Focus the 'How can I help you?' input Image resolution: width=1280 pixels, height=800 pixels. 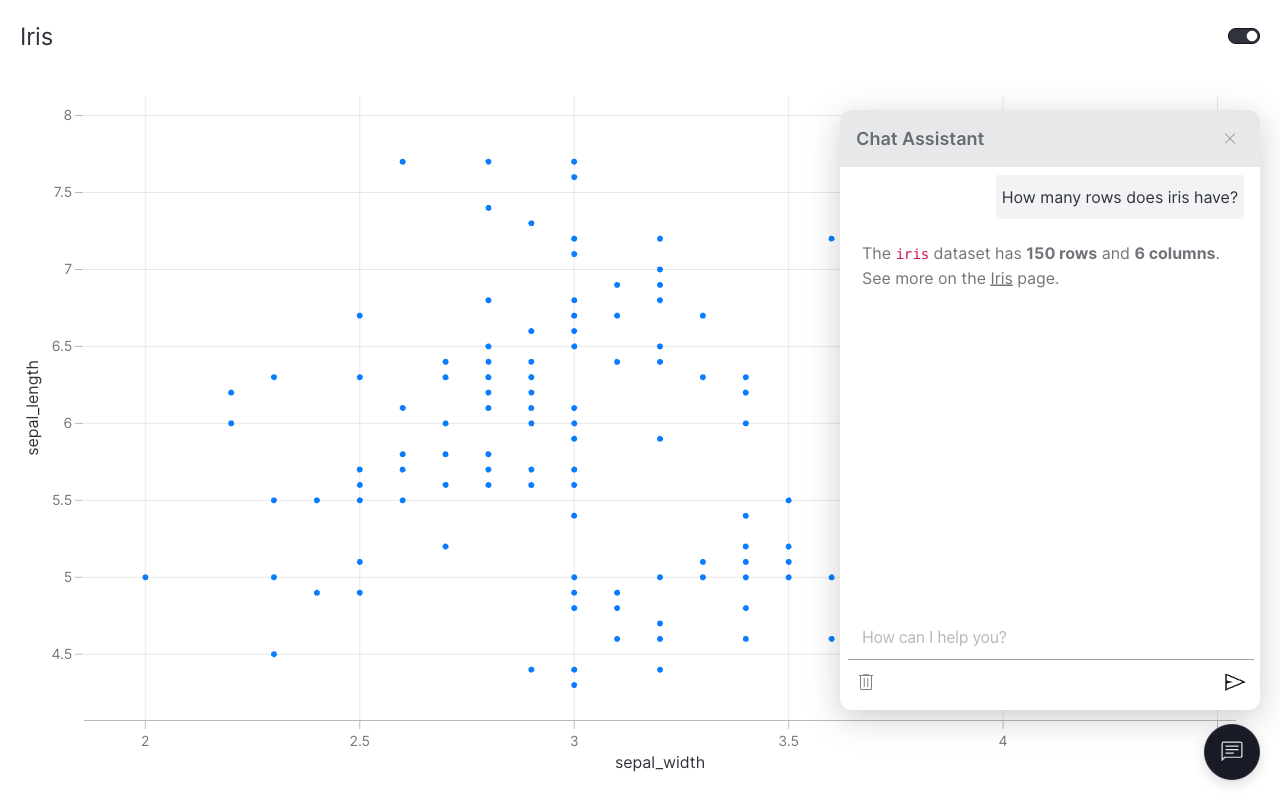[x=1050, y=638]
